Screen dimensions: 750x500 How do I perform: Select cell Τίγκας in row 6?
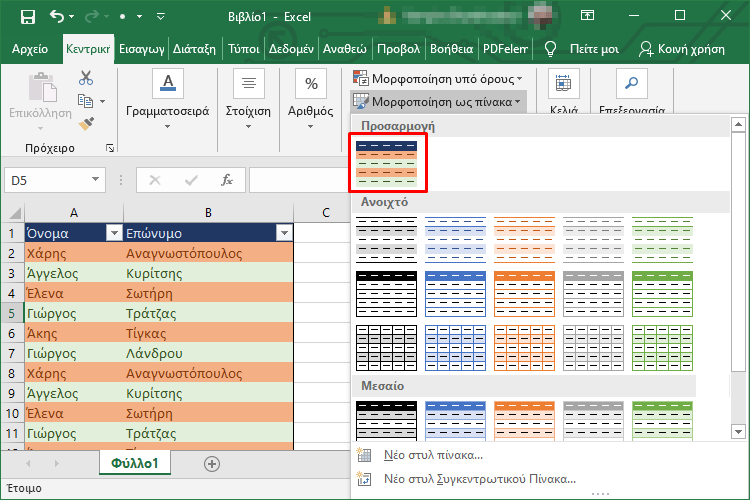[208, 333]
